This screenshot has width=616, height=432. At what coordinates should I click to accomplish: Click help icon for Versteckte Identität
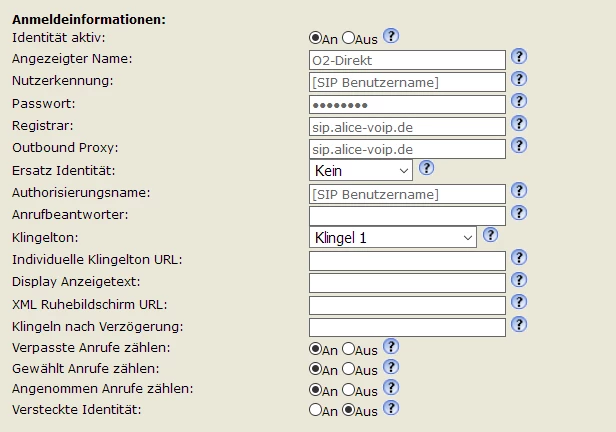tap(391, 407)
